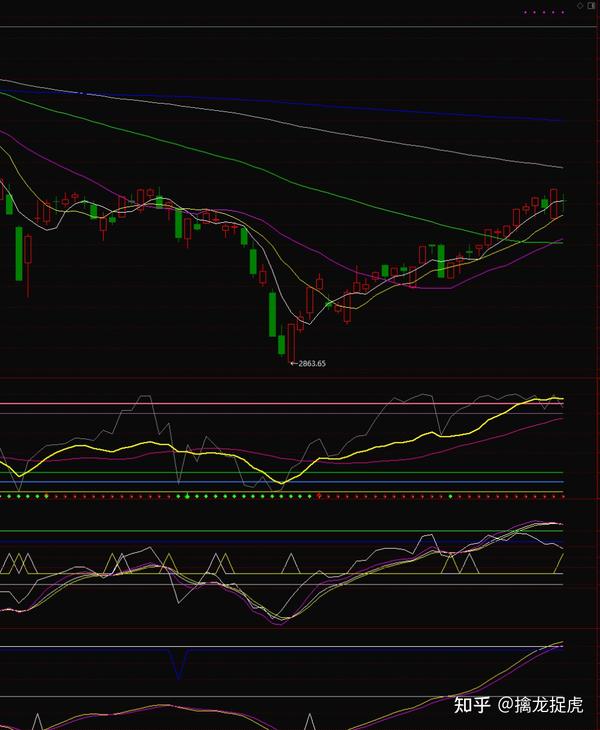Click the row of magenta dots at top
The width and height of the screenshot is (600, 730).
(545, 12)
